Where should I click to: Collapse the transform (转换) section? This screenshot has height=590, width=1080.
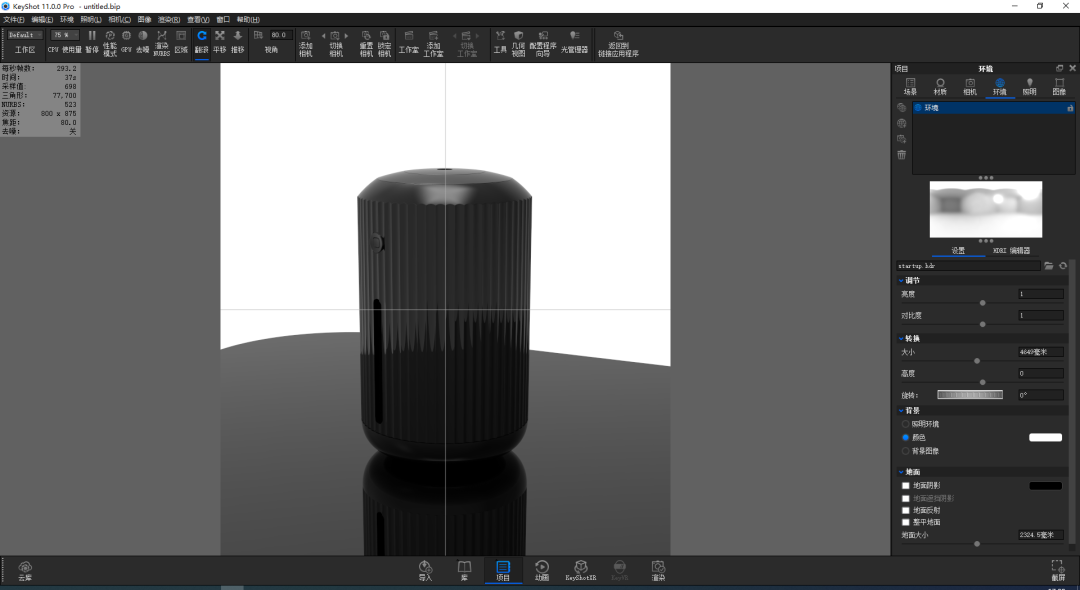[x=902, y=338]
